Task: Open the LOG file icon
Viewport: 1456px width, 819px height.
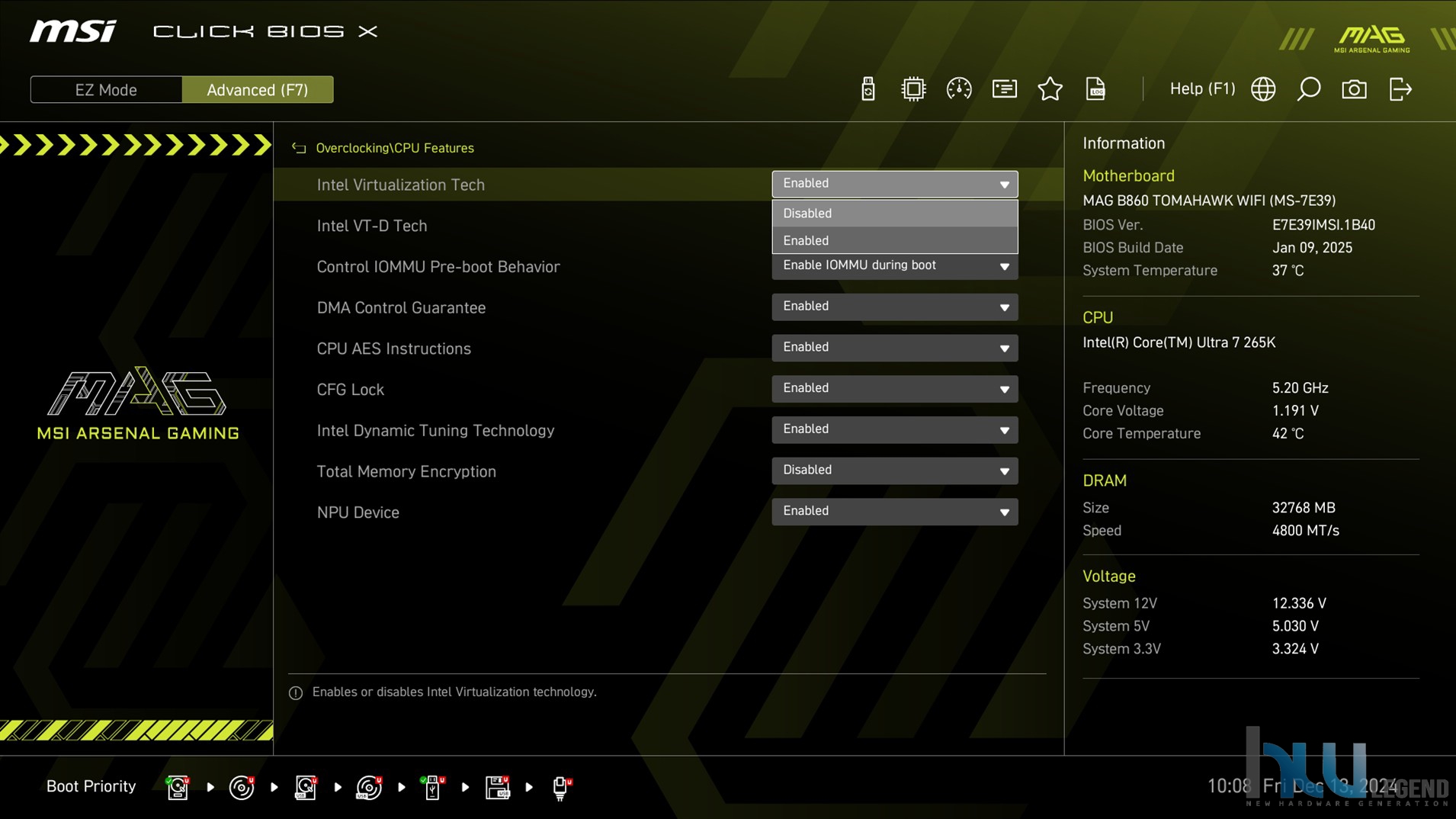Action: 1095,89
